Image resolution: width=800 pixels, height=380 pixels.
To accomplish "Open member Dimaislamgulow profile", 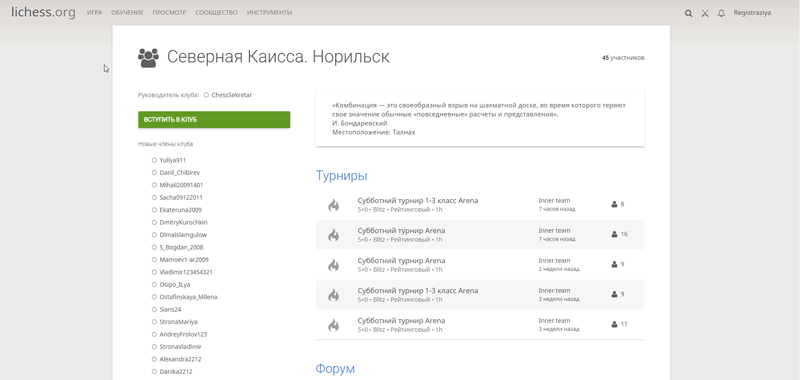I will (x=183, y=235).
